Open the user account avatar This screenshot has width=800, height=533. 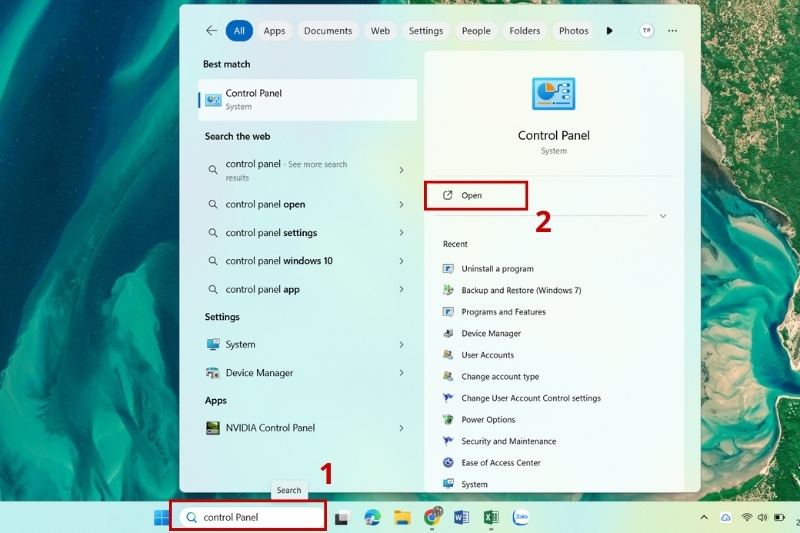(x=646, y=31)
